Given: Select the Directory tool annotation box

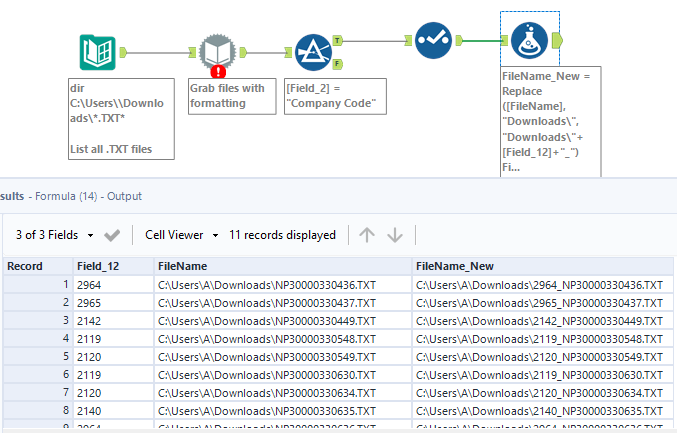Looking at the screenshot, I should point(121,119).
